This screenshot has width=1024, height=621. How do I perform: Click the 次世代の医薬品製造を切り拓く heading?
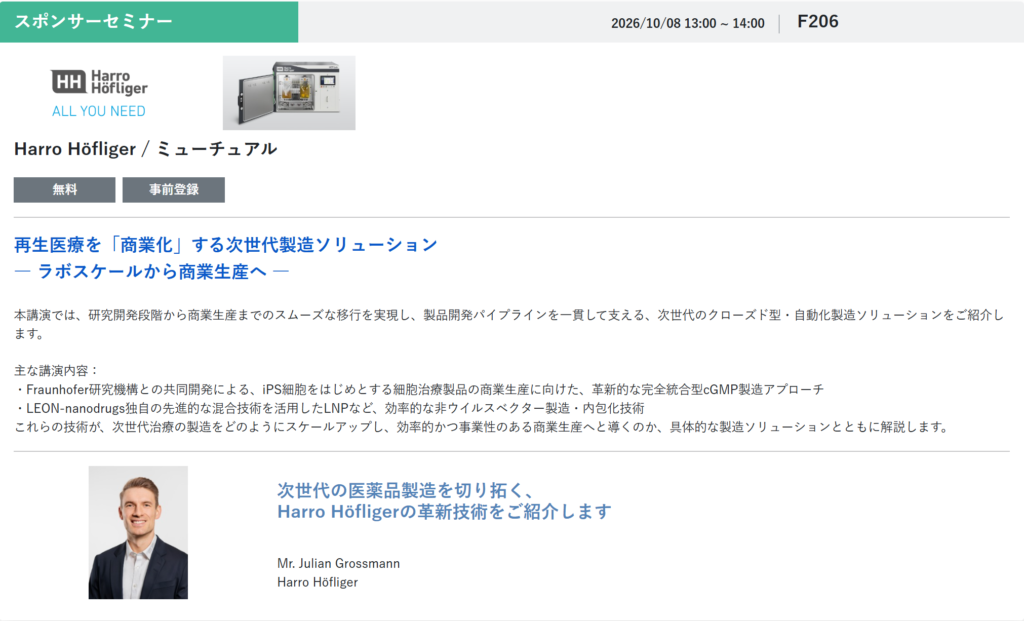pyautogui.click(x=406, y=490)
